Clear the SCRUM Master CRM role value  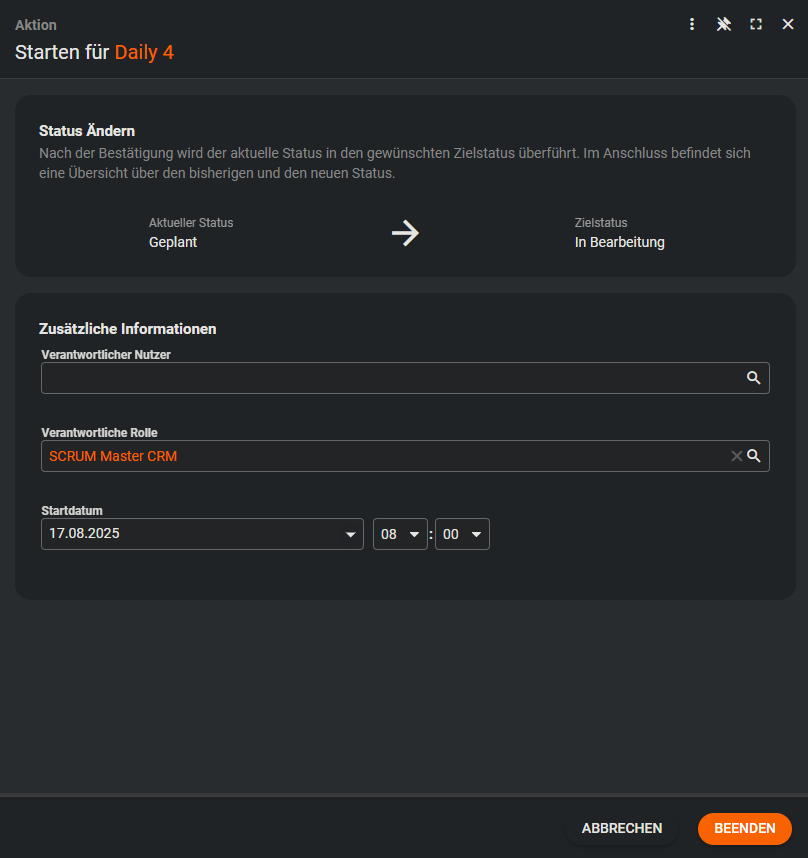[x=736, y=456]
